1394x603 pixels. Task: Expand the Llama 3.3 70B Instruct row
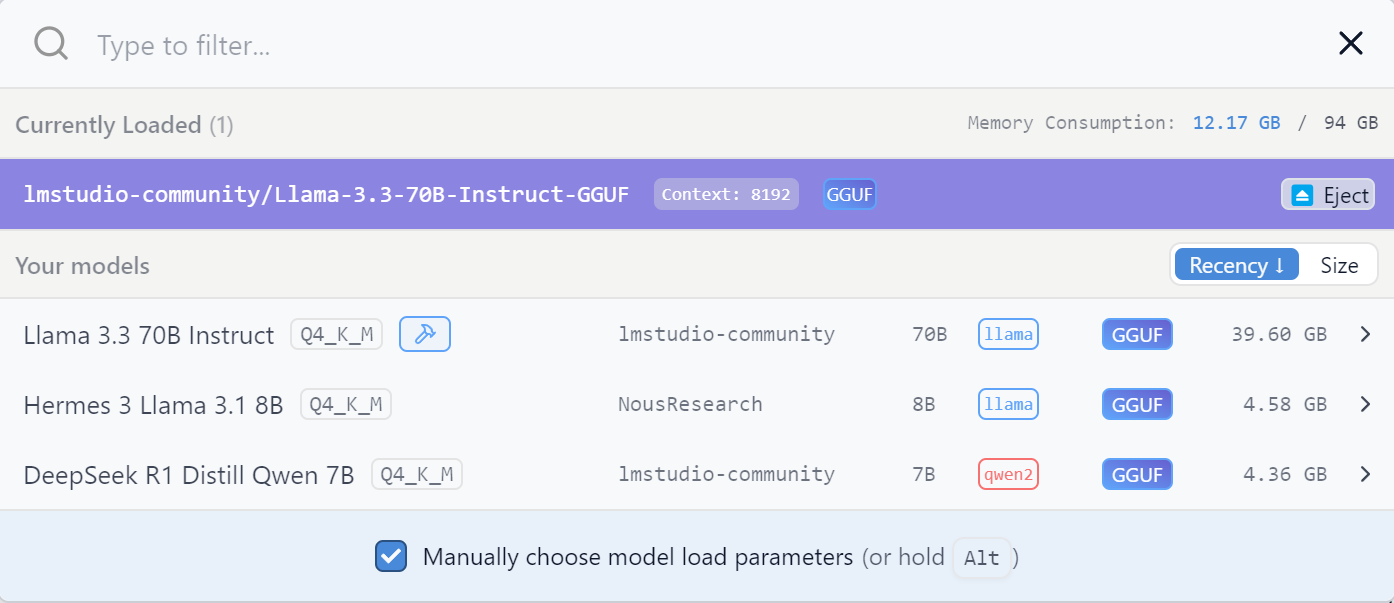[1366, 334]
